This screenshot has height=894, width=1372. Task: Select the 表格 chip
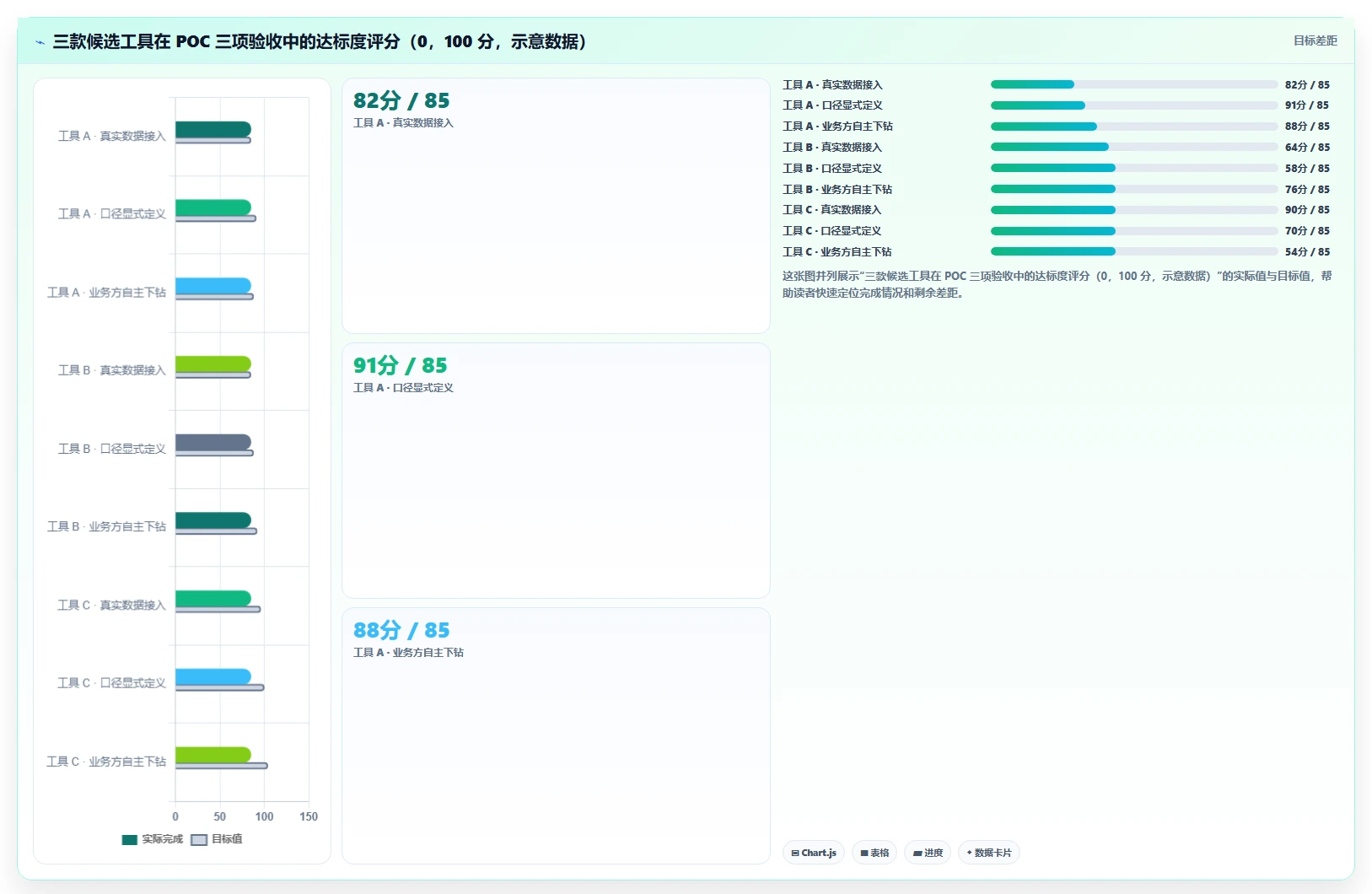tap(874, 853)
